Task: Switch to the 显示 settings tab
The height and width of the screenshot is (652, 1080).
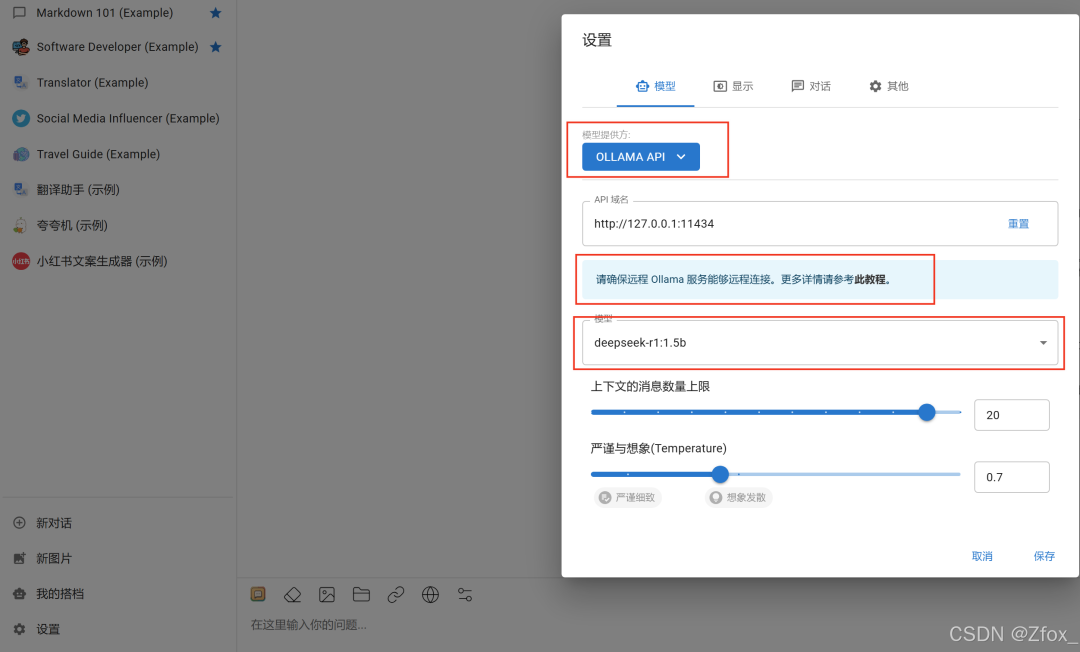Action: pyautogui.click(x=733, y=86)
